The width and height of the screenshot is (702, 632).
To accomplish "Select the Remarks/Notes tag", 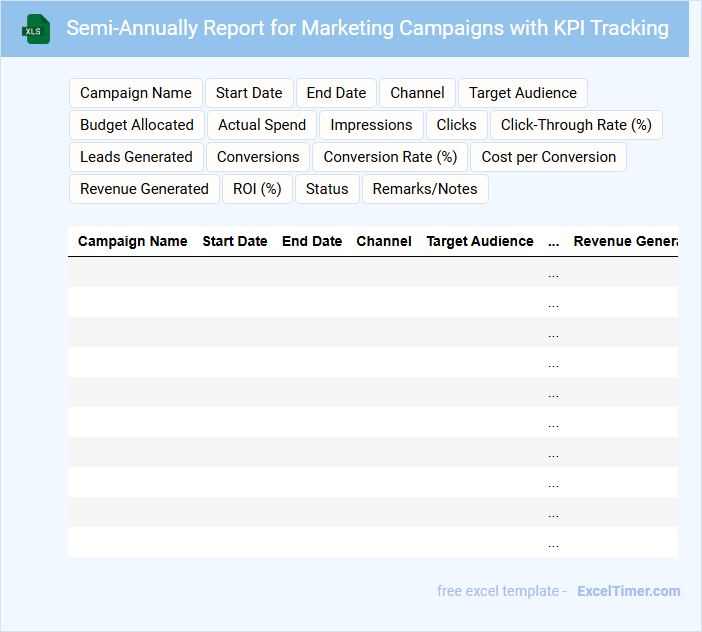I will 425,189.
